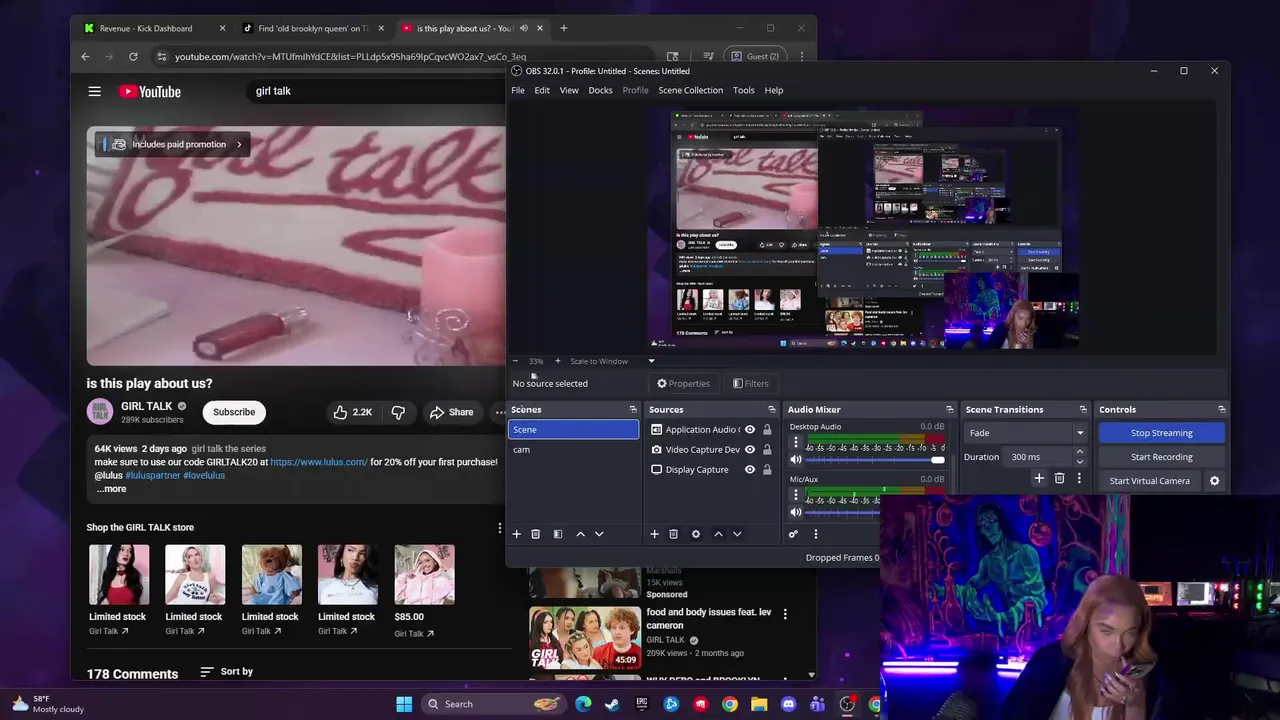Add a source with the Sources plus icon
The height and width of the screenshot is (720, 1280).
click(x=654, y=534)
